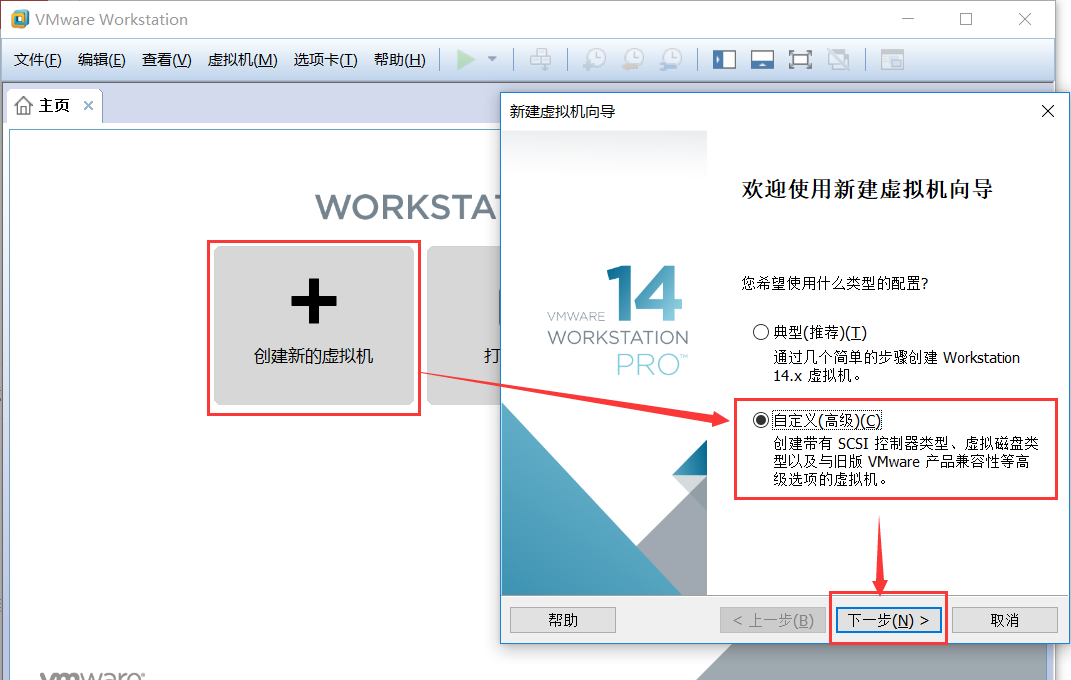Click the console view toolbar icon
The width and height of the screenshot is (1071, 680).
[x=892, y=60]
